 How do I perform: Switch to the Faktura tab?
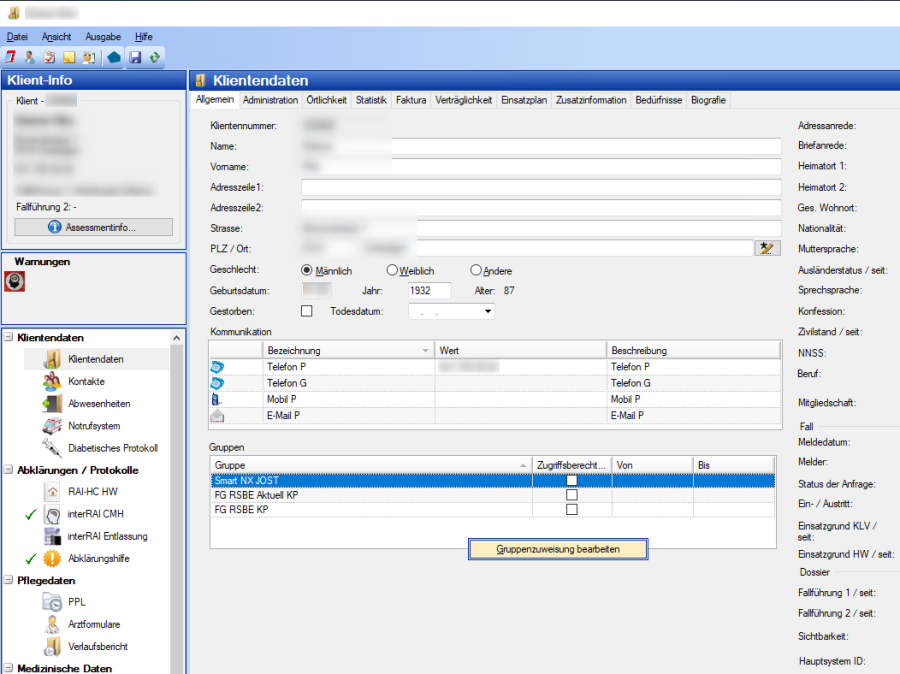[x=410, y=100]
